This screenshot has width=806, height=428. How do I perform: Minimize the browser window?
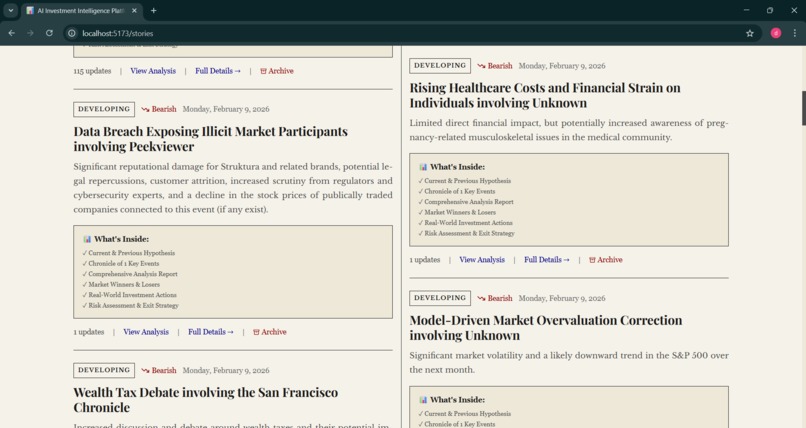pyautogui.click(x=746, y=10)
